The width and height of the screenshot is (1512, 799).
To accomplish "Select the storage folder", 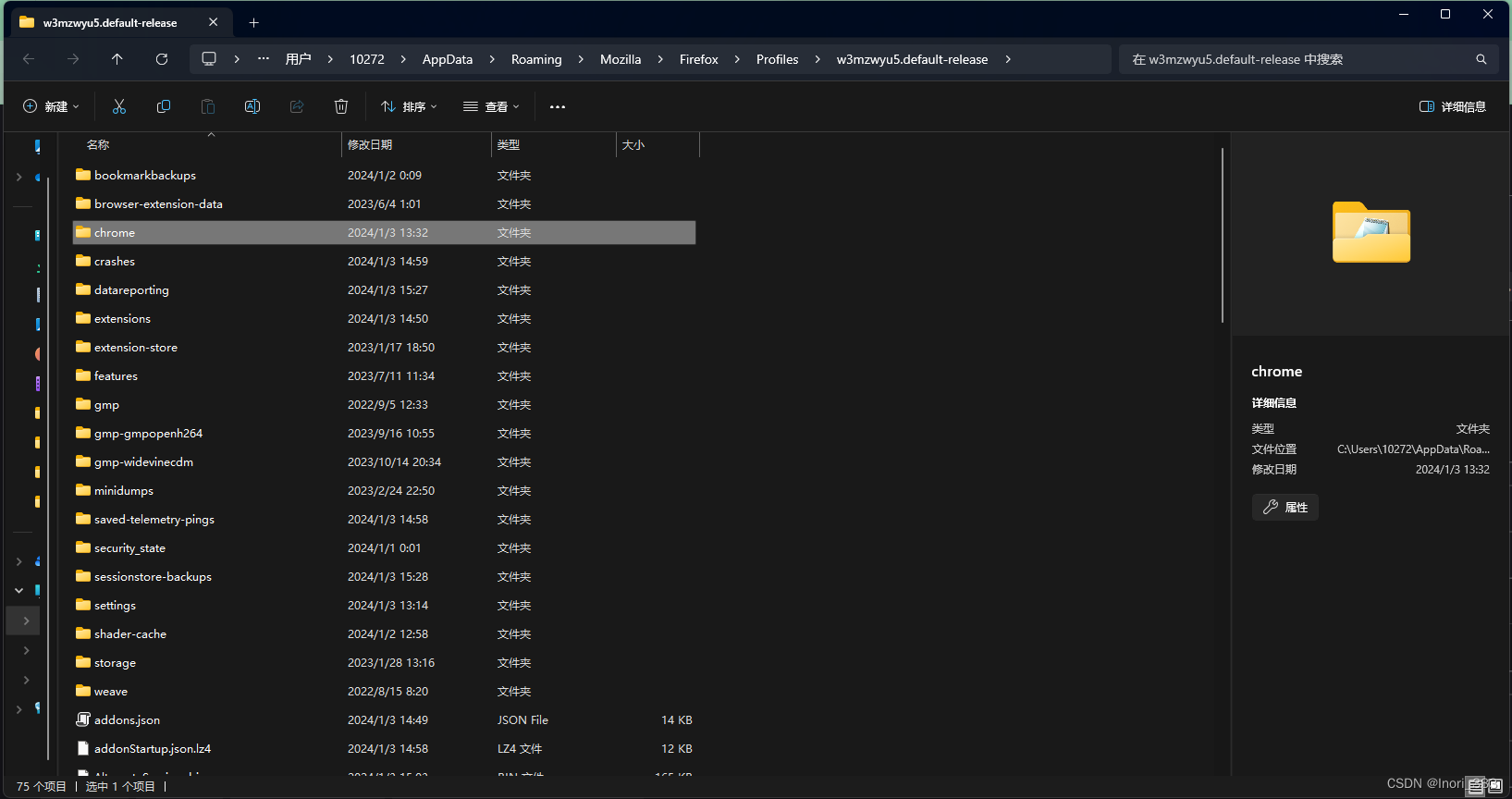I will click(x=384, y=662).
